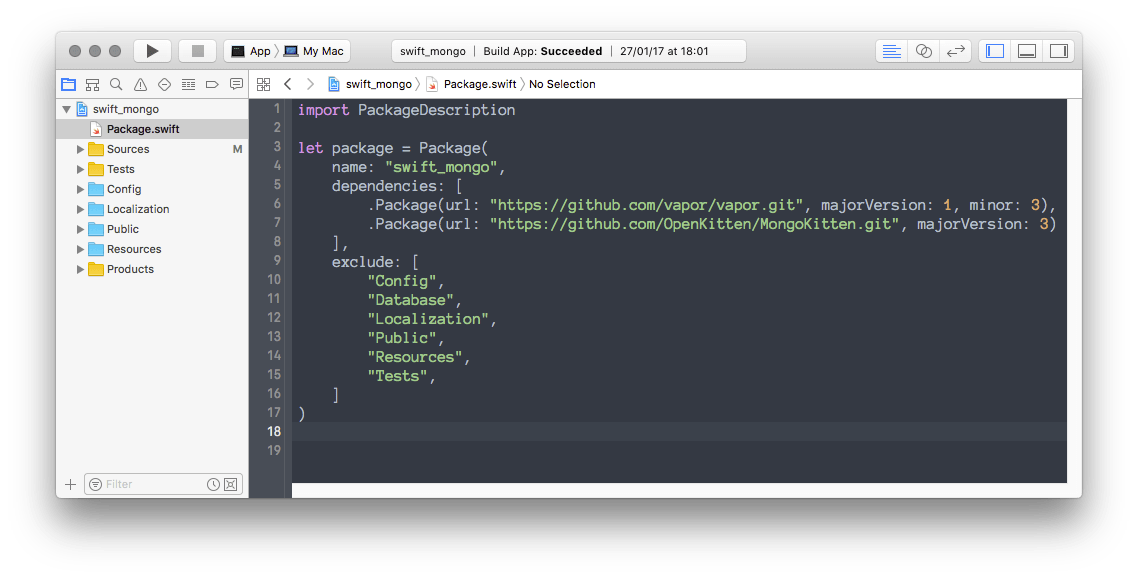Open the App scheme selector
Screen dimensions: 1138x578
[x=250, y=51]
